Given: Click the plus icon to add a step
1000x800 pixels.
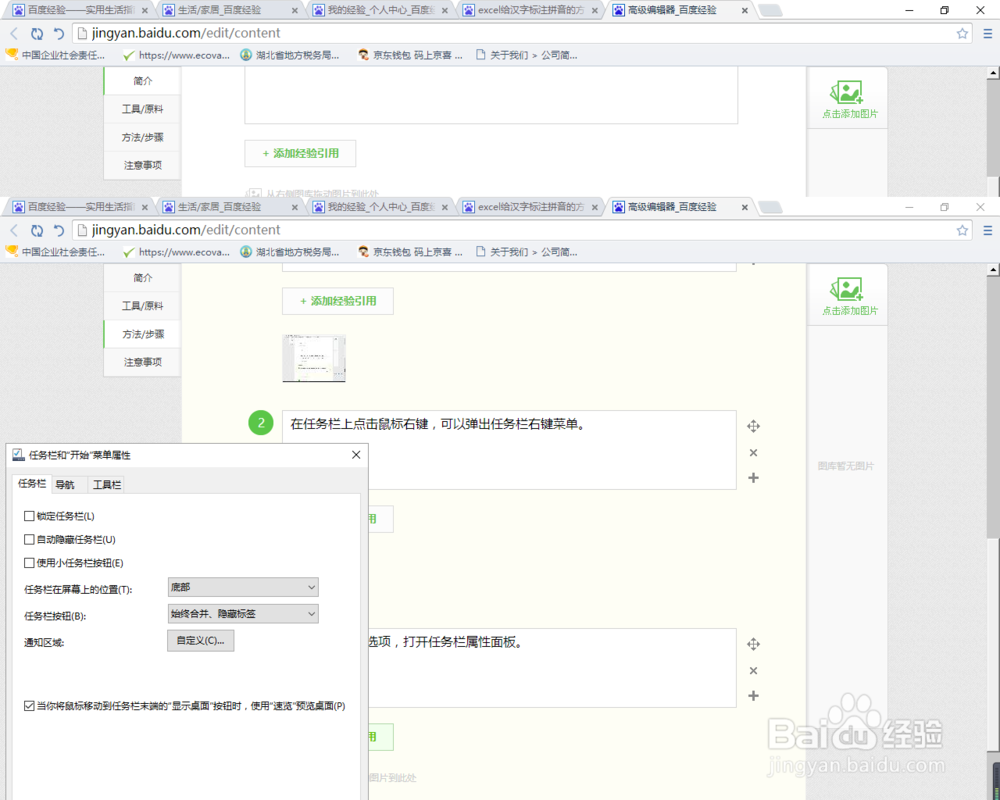Looking at the screenshot, I should (753, 479).
